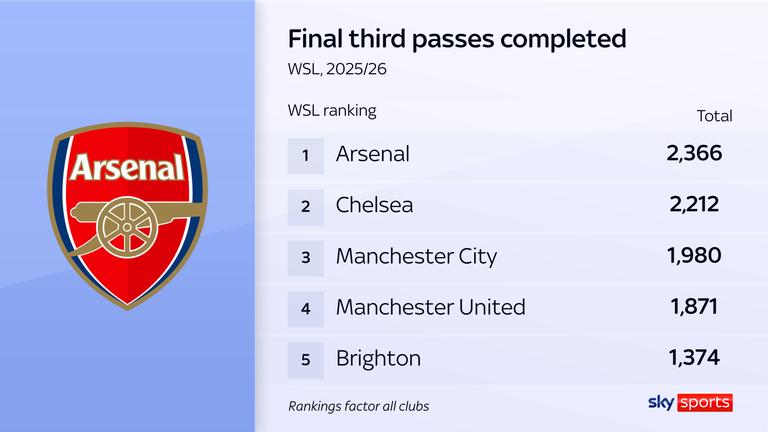The height and width of the screenshot is (432, 768).
Task: Click the rank 1 number badge
Action: (x=307, y=154)
